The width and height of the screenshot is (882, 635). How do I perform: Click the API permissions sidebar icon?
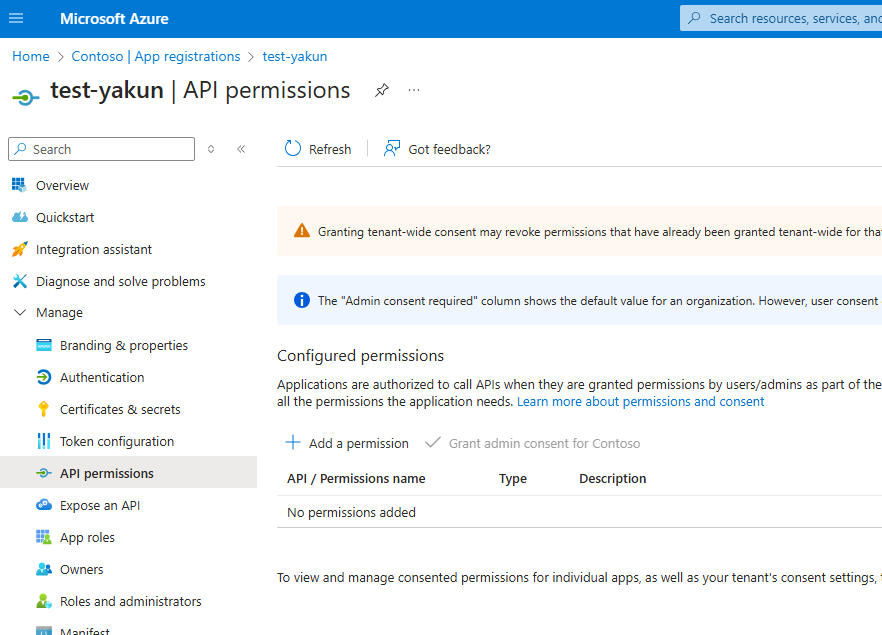(x=44, y=474)
